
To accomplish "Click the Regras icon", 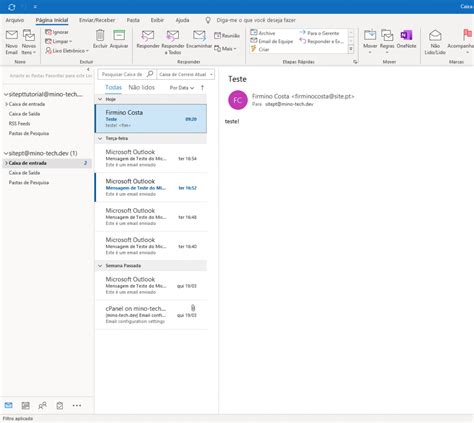I will point(387,35).
